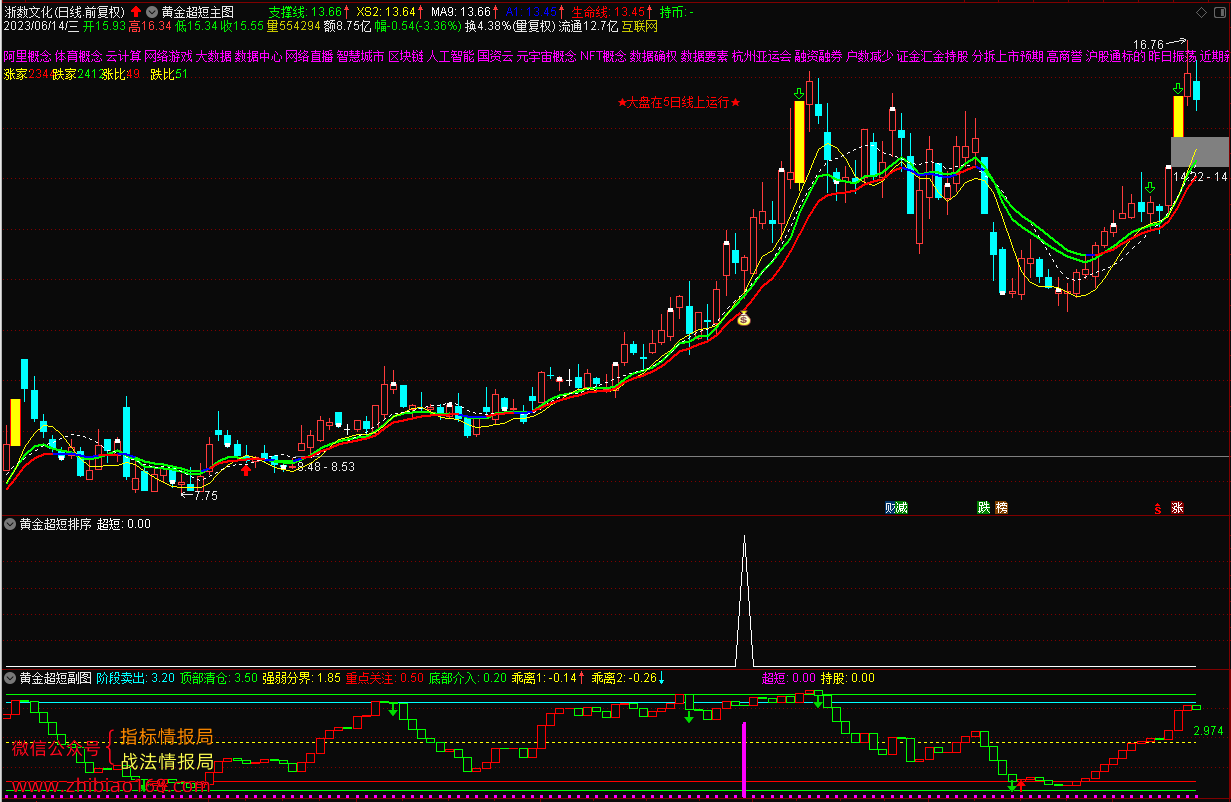
Task: Open the 榜 event marker
Action: 1002,508
